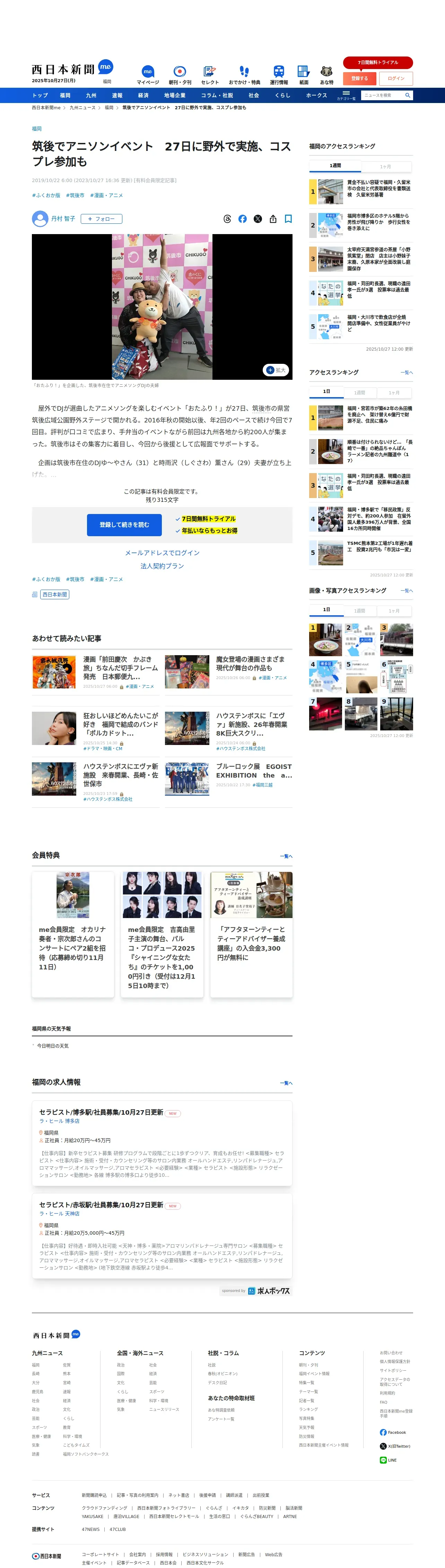Open 紙面 paper viewer icon
The image size is (445, 1568).
tap(303, 75)
